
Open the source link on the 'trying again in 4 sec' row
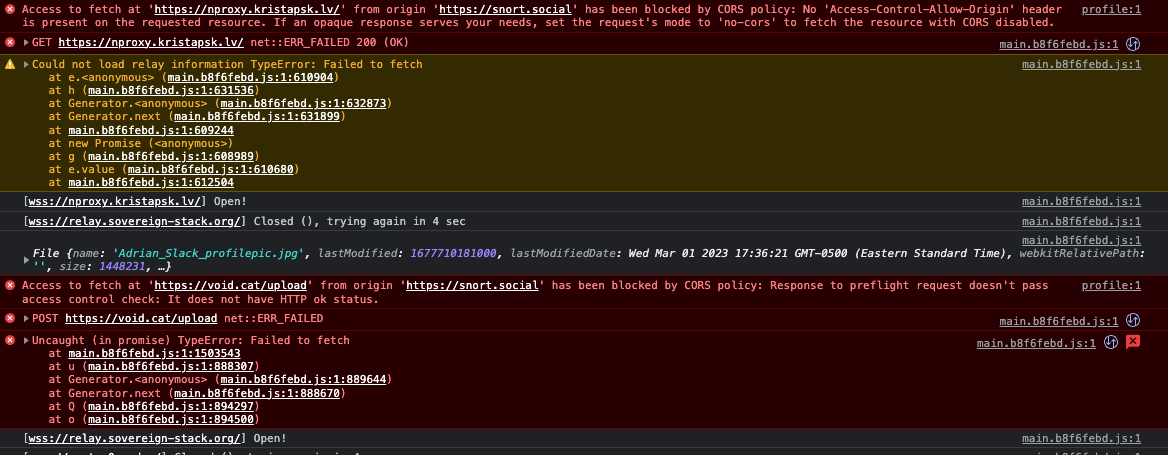[1082, 221]
